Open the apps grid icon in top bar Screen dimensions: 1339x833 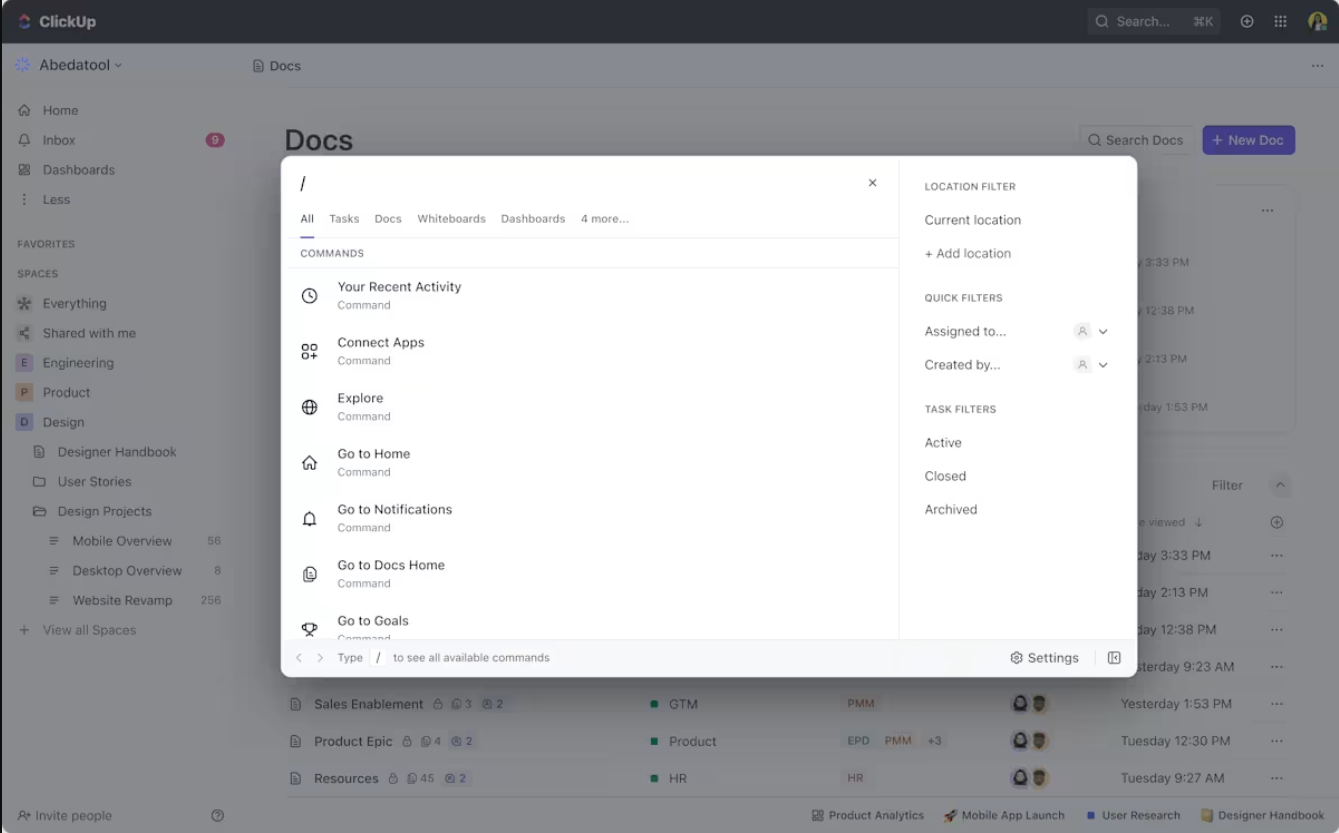click(x=1280, y=21)
